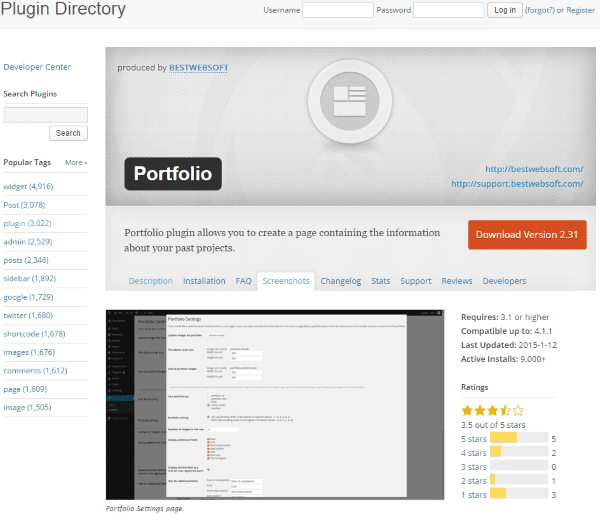Focus the Username input field
Screen dimensions: 600x515
point(338,10)
